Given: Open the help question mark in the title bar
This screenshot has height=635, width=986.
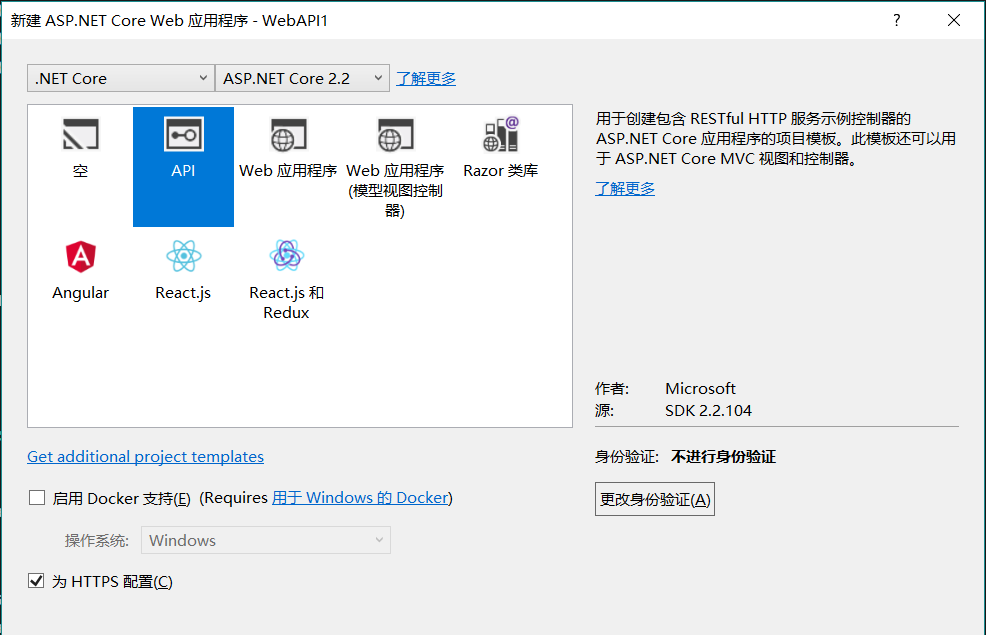Looking at the screenshot, I should click(897, 20).
